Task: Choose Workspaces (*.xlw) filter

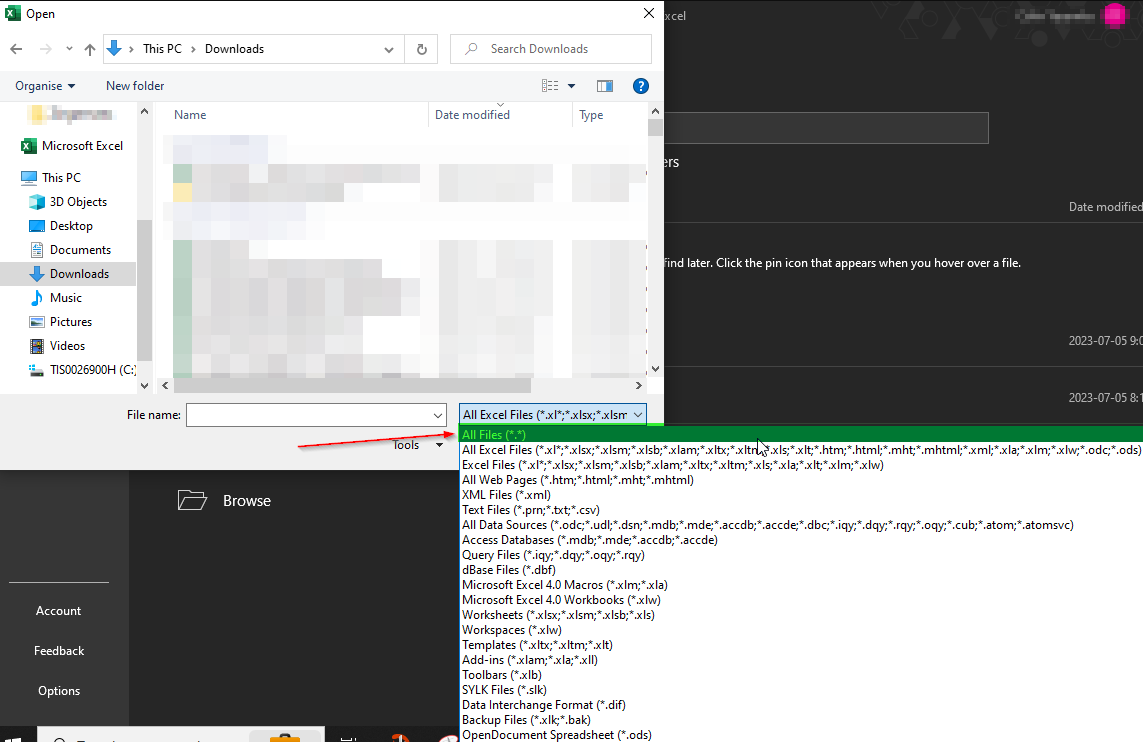Action: coord(801,630)
